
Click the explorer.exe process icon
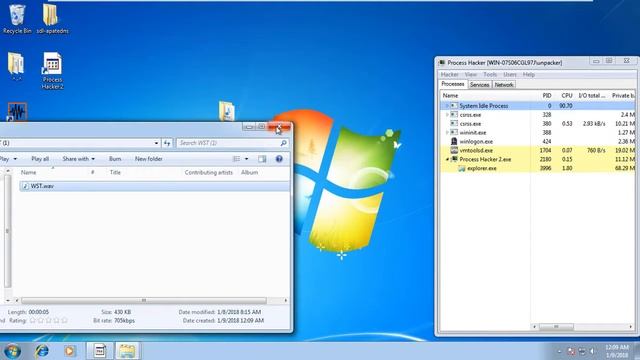(x=462, y=168)
